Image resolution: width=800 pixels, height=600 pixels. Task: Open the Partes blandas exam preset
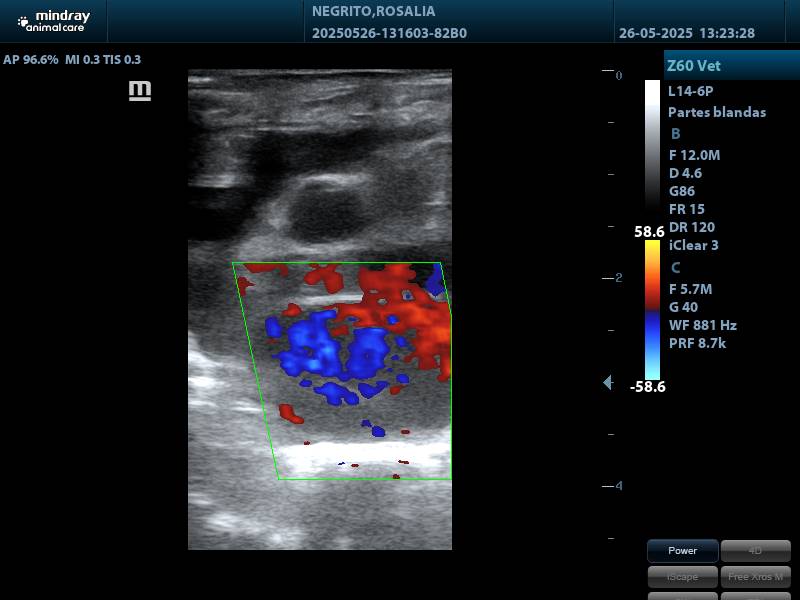pyautogui.click(x=717, y=112)
